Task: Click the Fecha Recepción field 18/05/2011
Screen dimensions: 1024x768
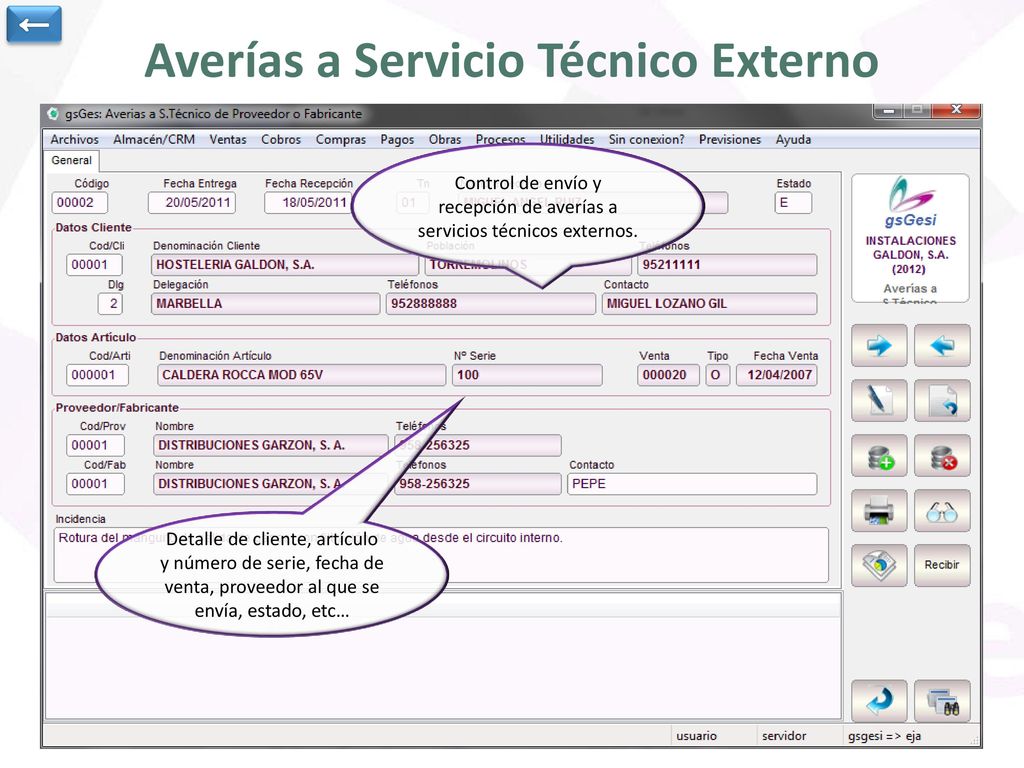Action: tap(308, 202)
